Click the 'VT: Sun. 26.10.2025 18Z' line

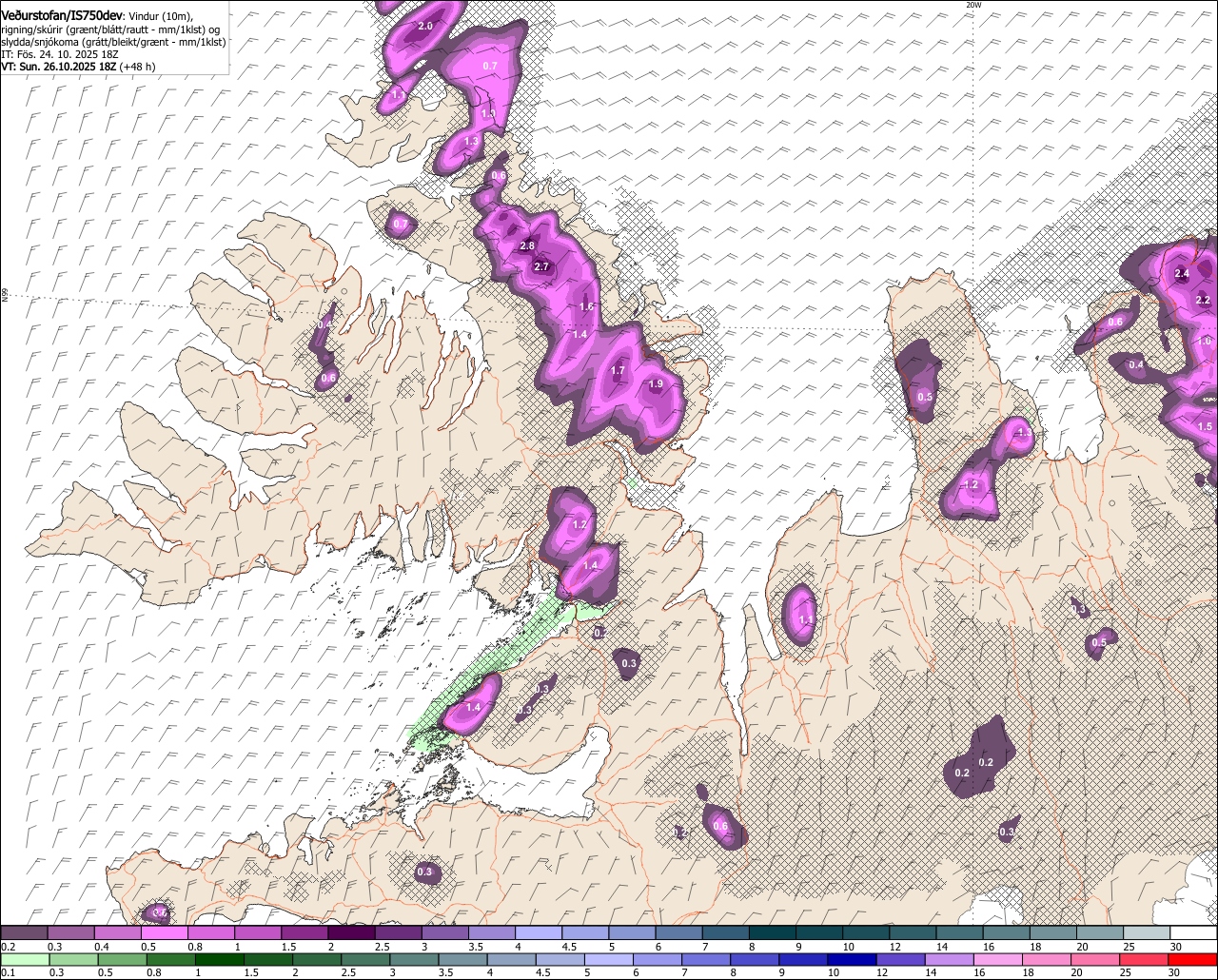click(x=57, y=67)
